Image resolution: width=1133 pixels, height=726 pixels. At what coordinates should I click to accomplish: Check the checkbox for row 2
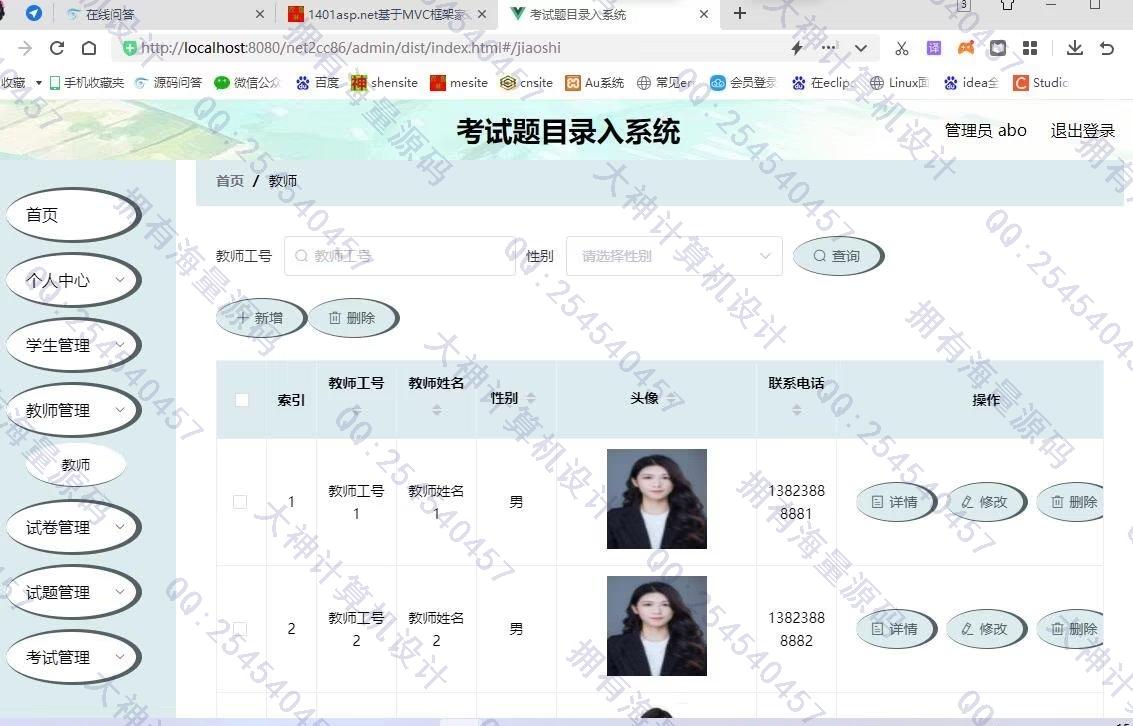pyautogui.click(x=241, y=629)
